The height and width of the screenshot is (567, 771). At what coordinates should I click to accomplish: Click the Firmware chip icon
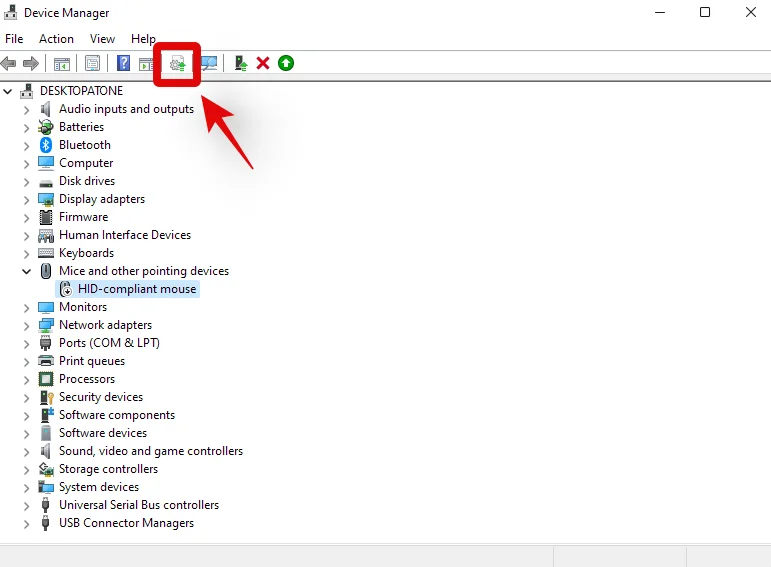click(46, 217)
